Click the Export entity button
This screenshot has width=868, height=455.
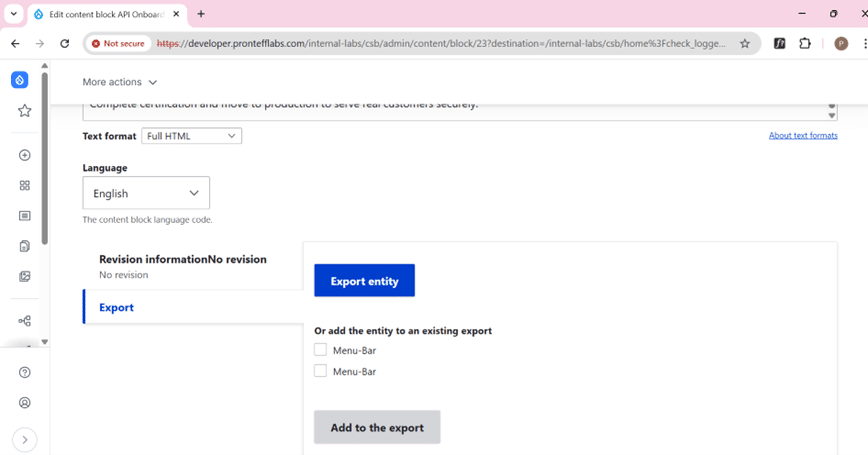click(364, 281)
